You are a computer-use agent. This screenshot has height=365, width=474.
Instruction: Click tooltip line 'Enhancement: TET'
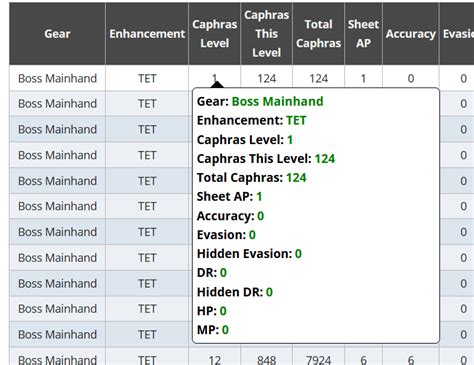[x=251, y=120]
